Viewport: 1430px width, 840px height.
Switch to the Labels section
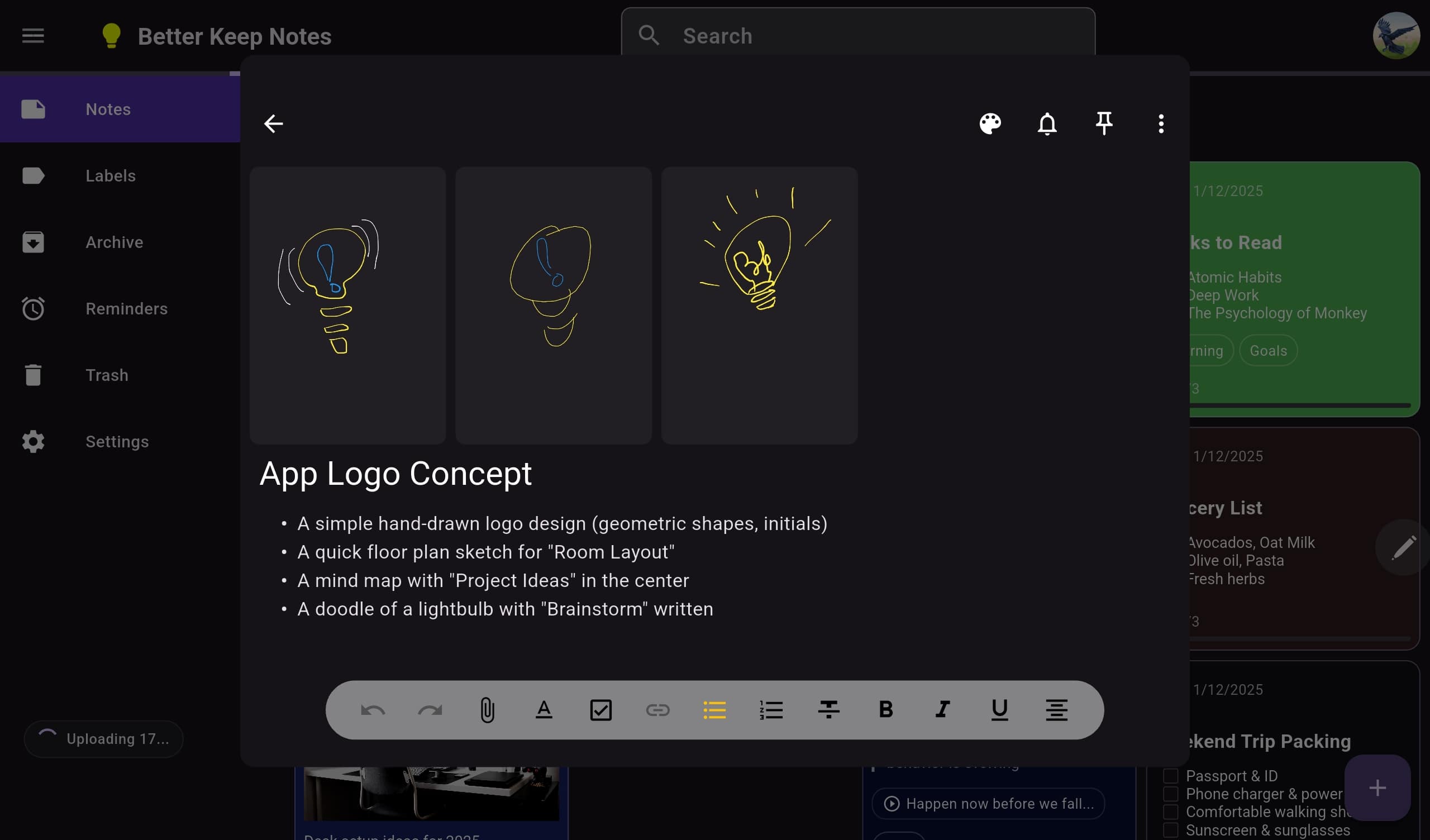coord(111,175)
